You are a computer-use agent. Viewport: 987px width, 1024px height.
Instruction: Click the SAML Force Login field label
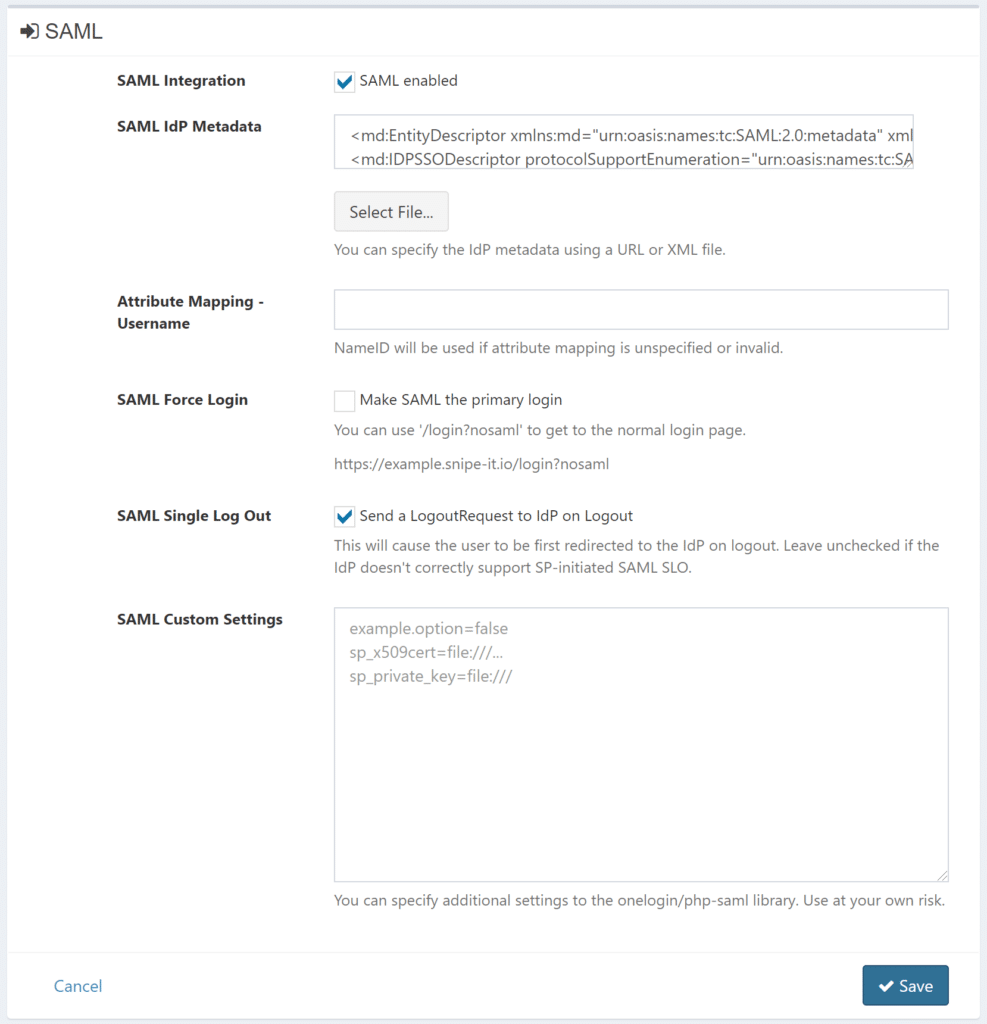pos(182,400)
